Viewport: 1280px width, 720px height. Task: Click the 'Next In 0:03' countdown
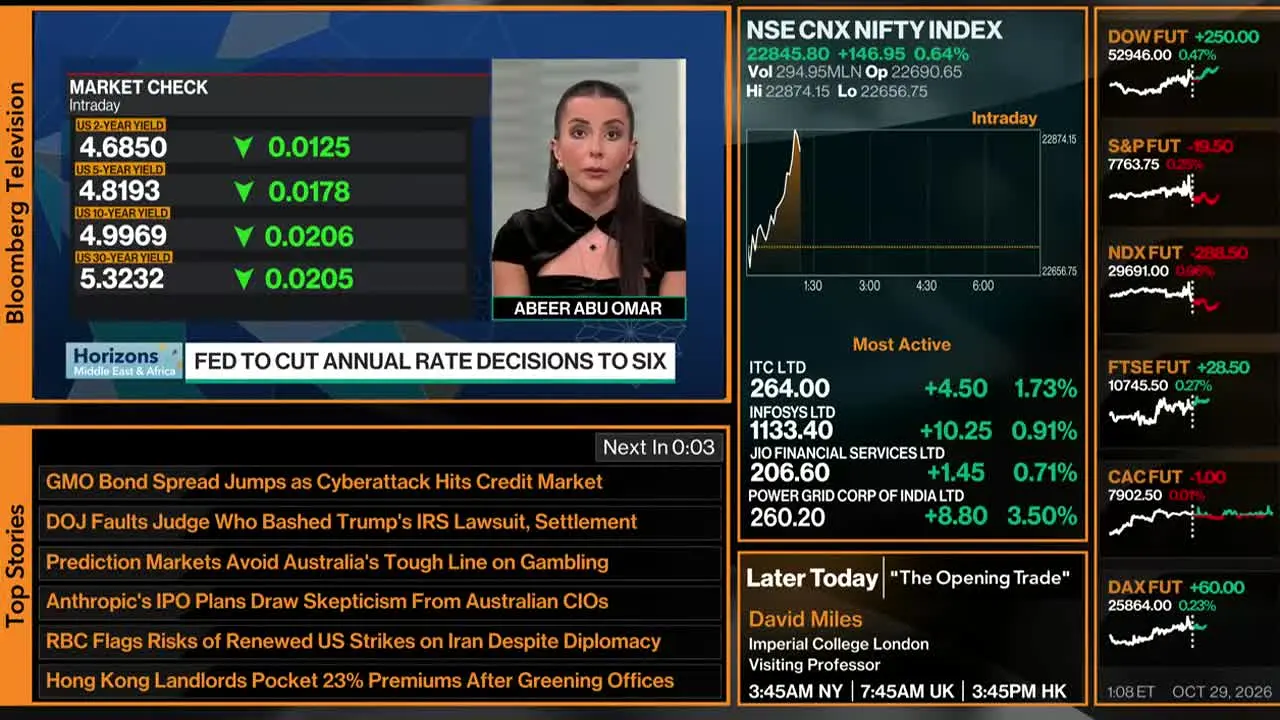658,447
